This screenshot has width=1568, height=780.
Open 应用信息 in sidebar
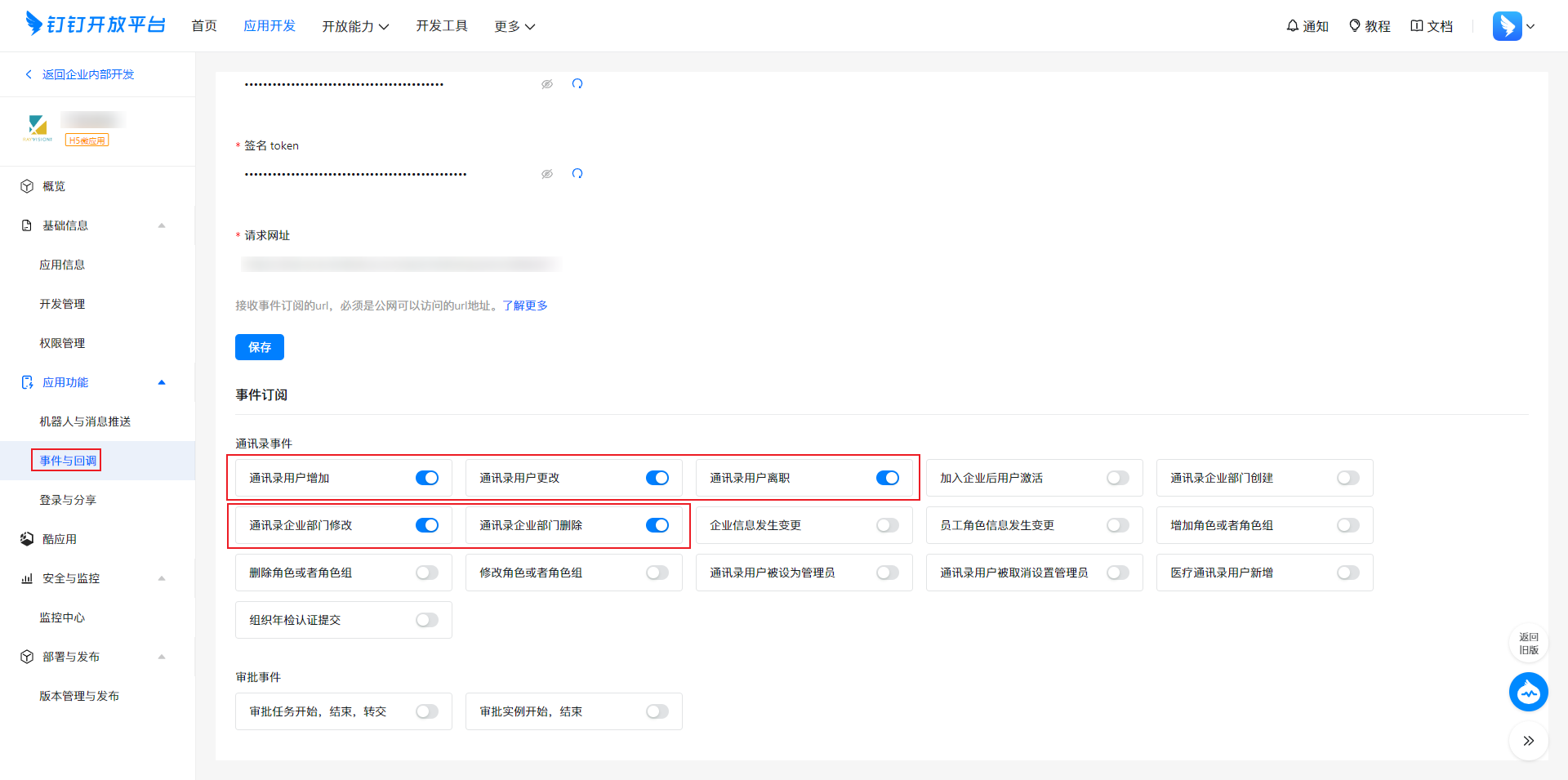(62, 265)
